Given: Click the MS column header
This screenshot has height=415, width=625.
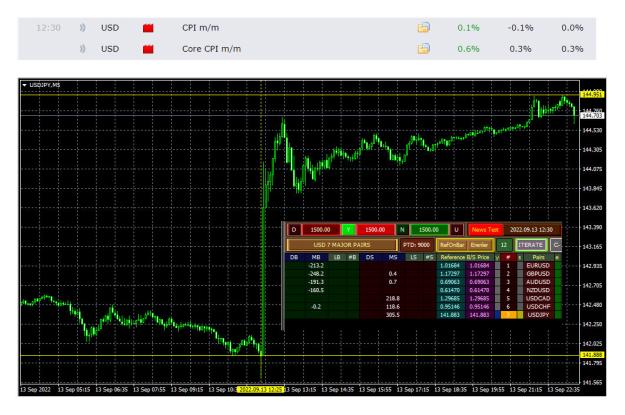Looking at the screenshot, I should [393, 257].
